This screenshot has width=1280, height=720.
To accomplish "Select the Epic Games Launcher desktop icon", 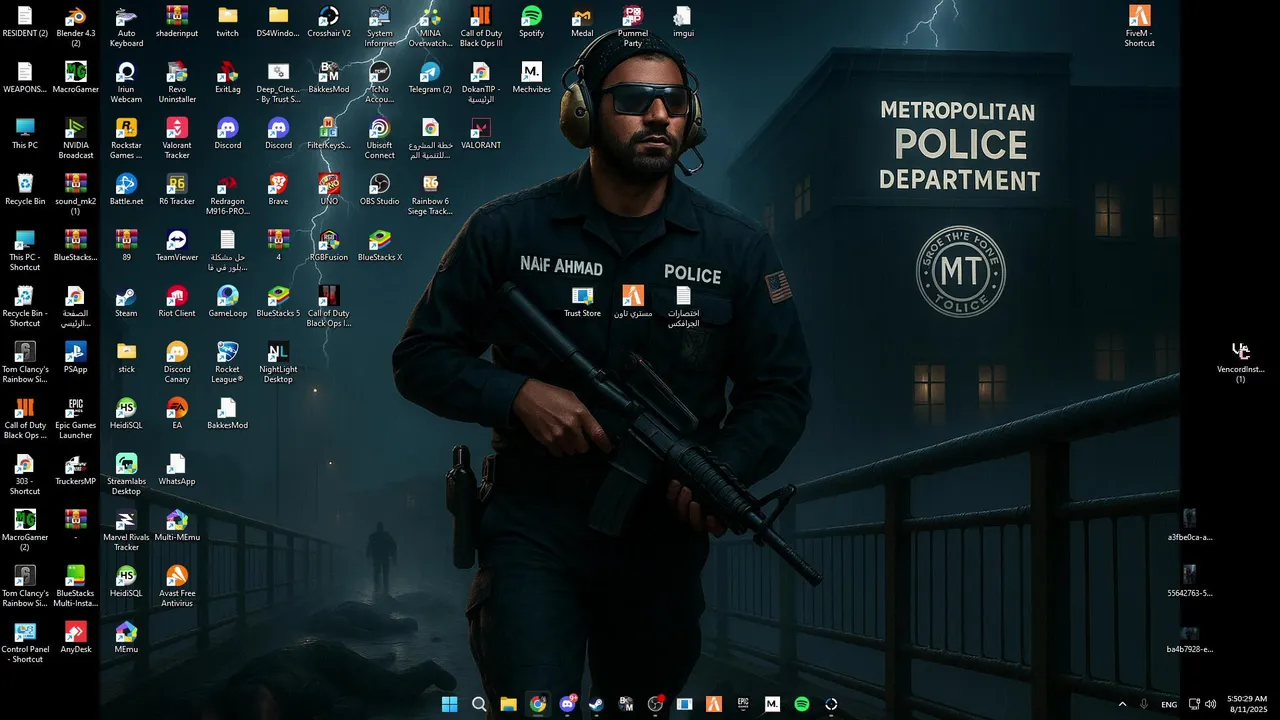I will pos(76,419).
